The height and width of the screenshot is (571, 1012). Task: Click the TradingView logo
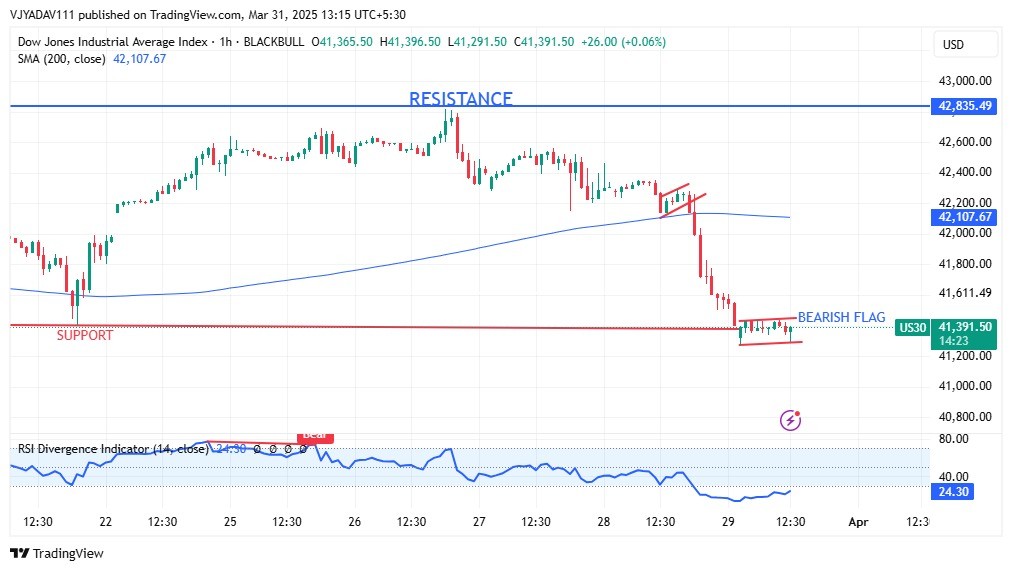coord(57,553)
